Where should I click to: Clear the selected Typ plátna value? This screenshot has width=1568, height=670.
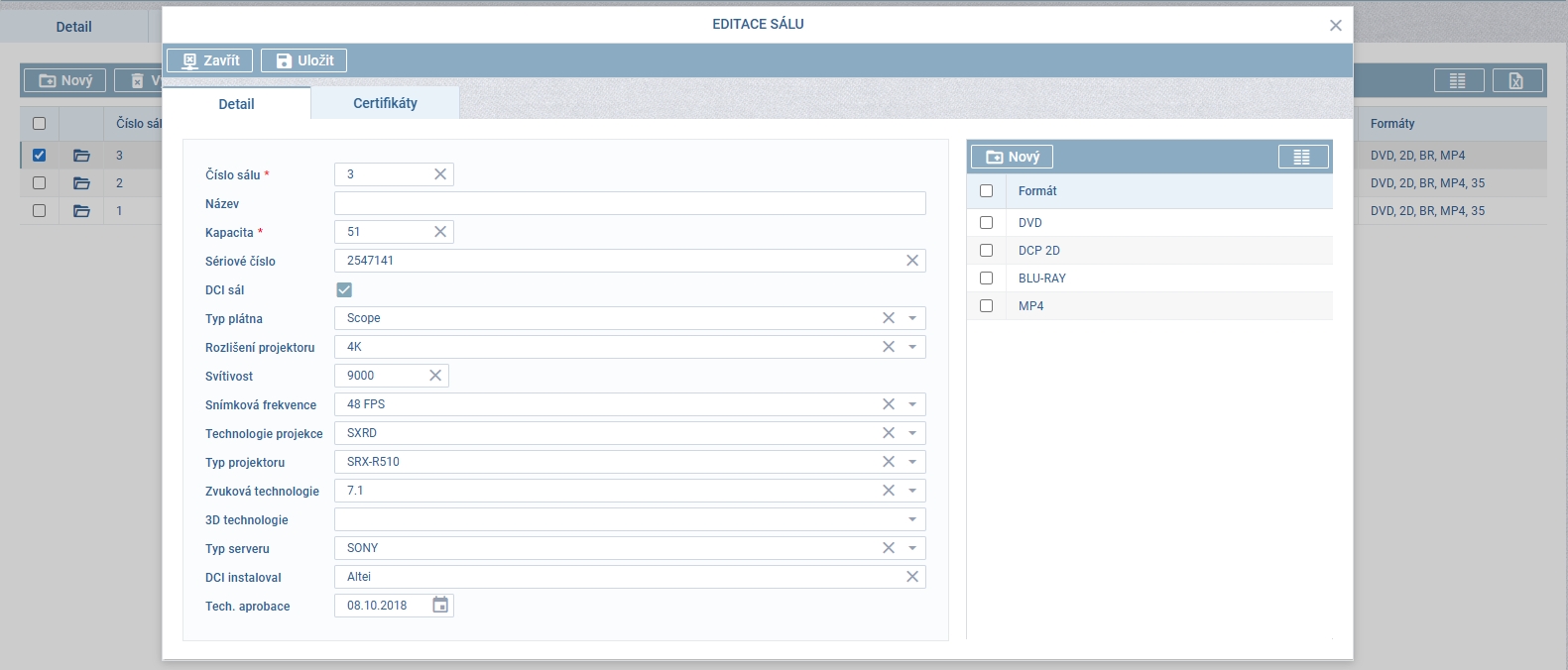tap(888, 318)
